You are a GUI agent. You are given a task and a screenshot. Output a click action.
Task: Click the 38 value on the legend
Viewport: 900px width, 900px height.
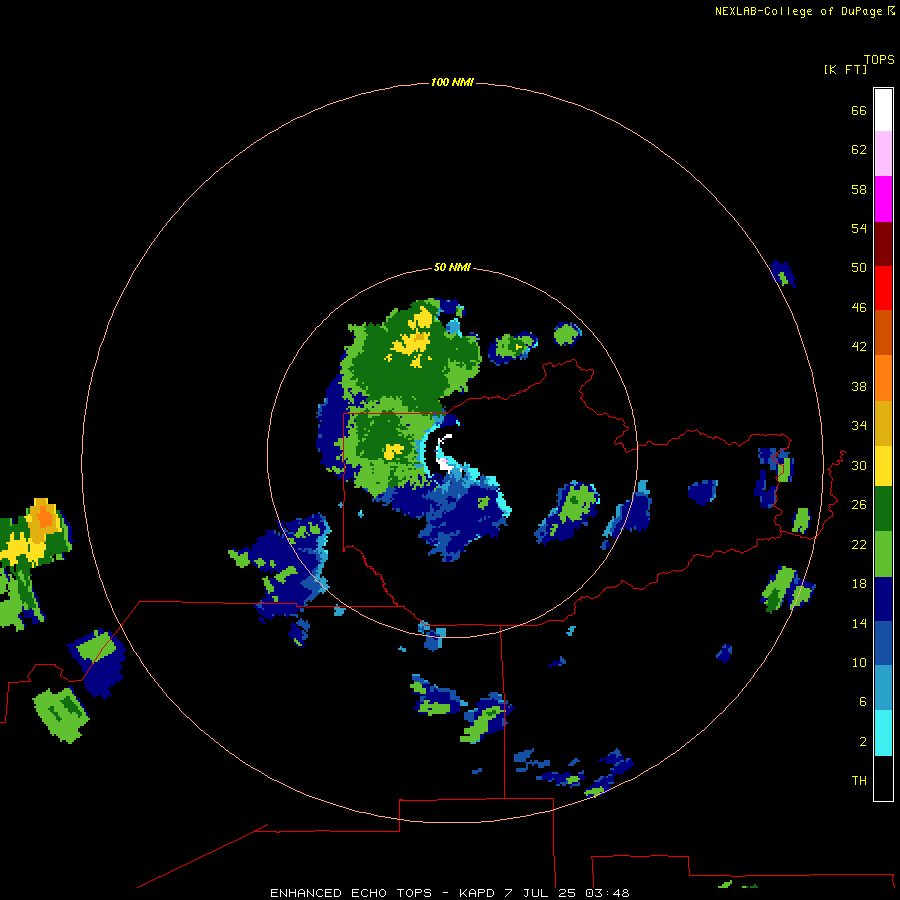859,387
